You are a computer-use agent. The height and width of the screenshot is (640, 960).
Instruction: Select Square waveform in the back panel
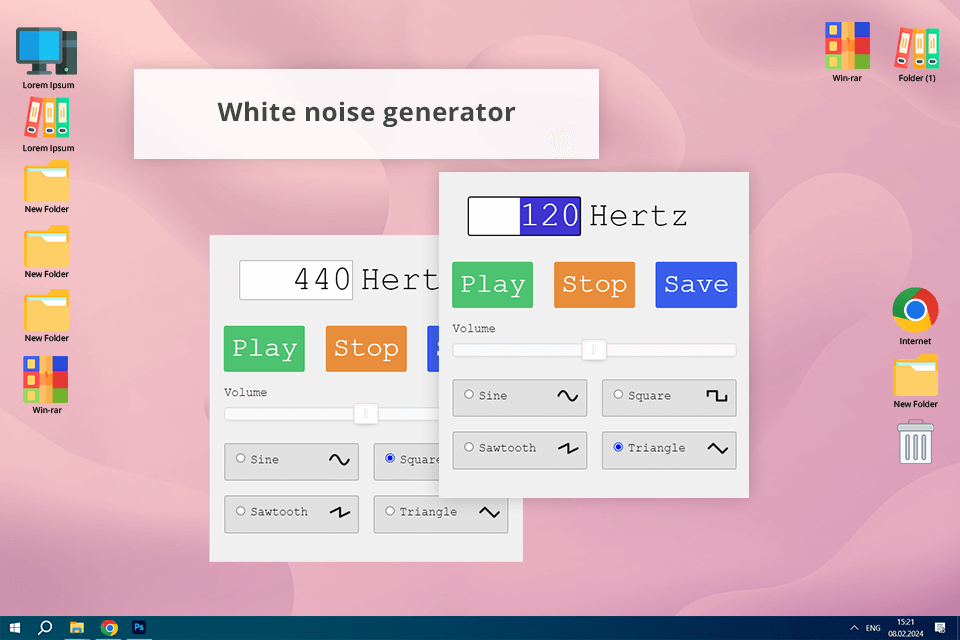point(407,461)
